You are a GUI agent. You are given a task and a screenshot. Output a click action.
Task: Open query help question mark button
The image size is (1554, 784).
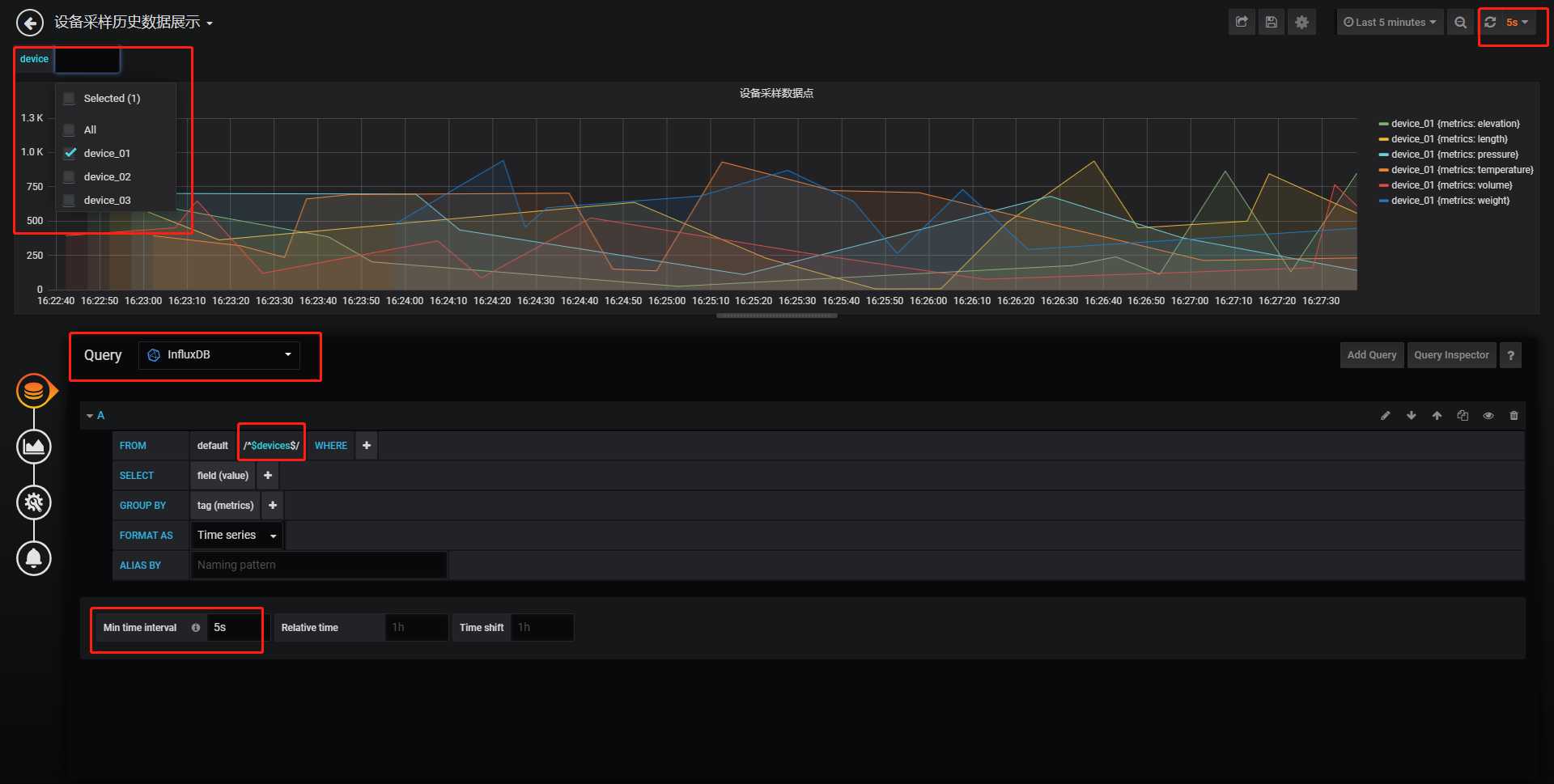(1510, 355)
